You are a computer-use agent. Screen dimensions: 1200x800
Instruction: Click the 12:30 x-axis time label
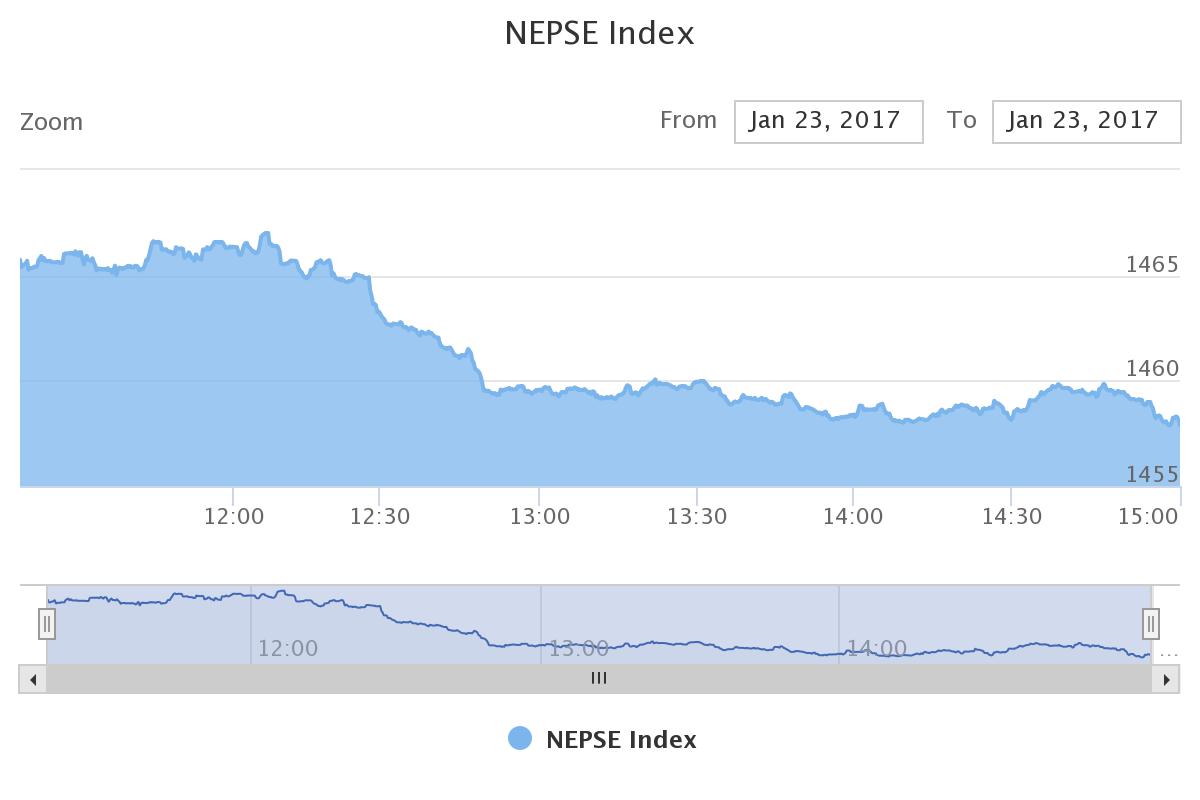380,517
